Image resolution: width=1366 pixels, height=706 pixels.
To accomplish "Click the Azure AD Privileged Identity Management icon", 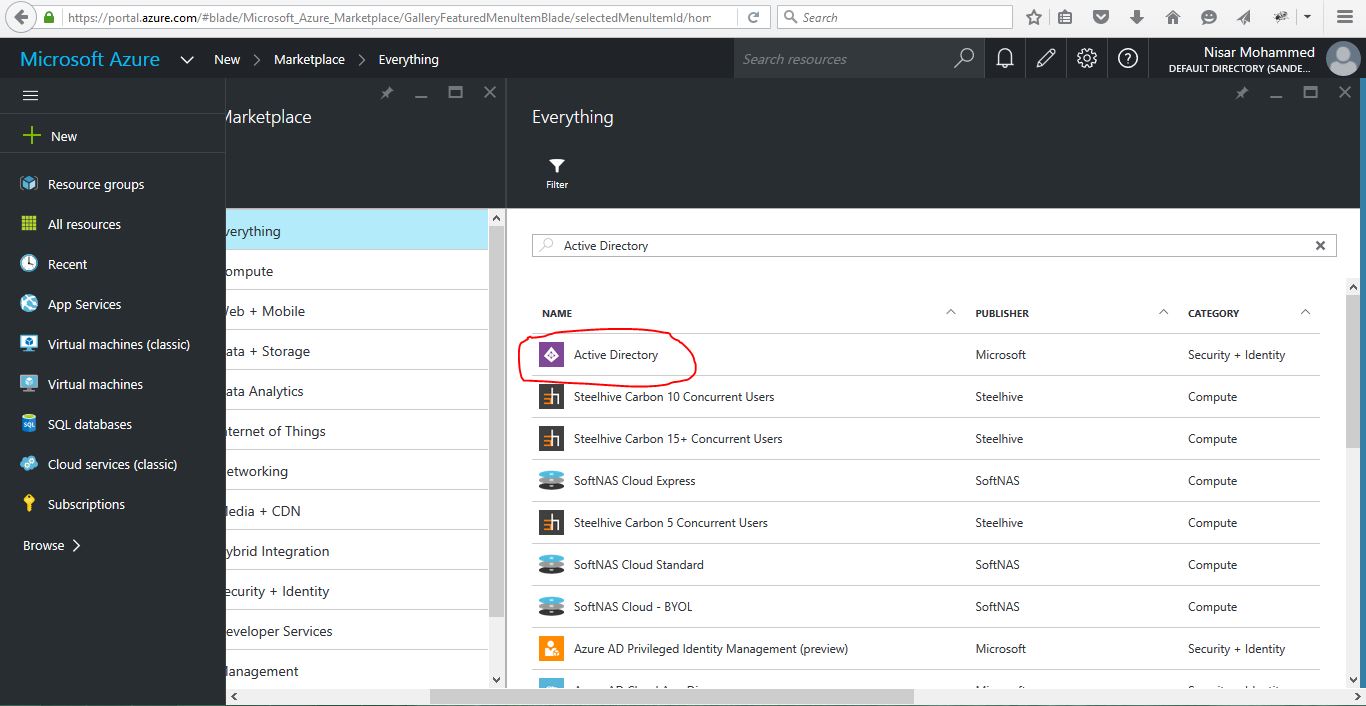I will (551, 649).
